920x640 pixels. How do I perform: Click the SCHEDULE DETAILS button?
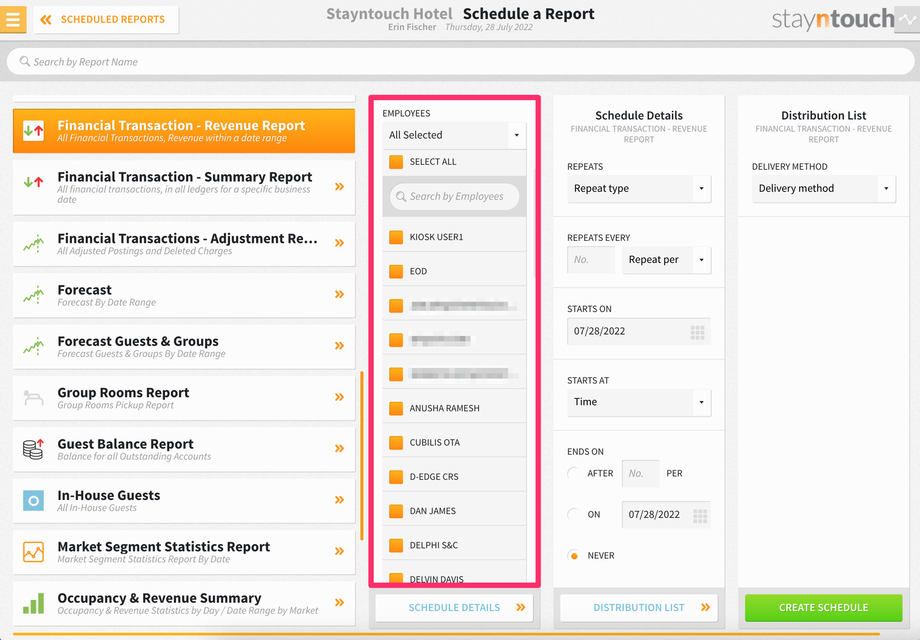454,608
